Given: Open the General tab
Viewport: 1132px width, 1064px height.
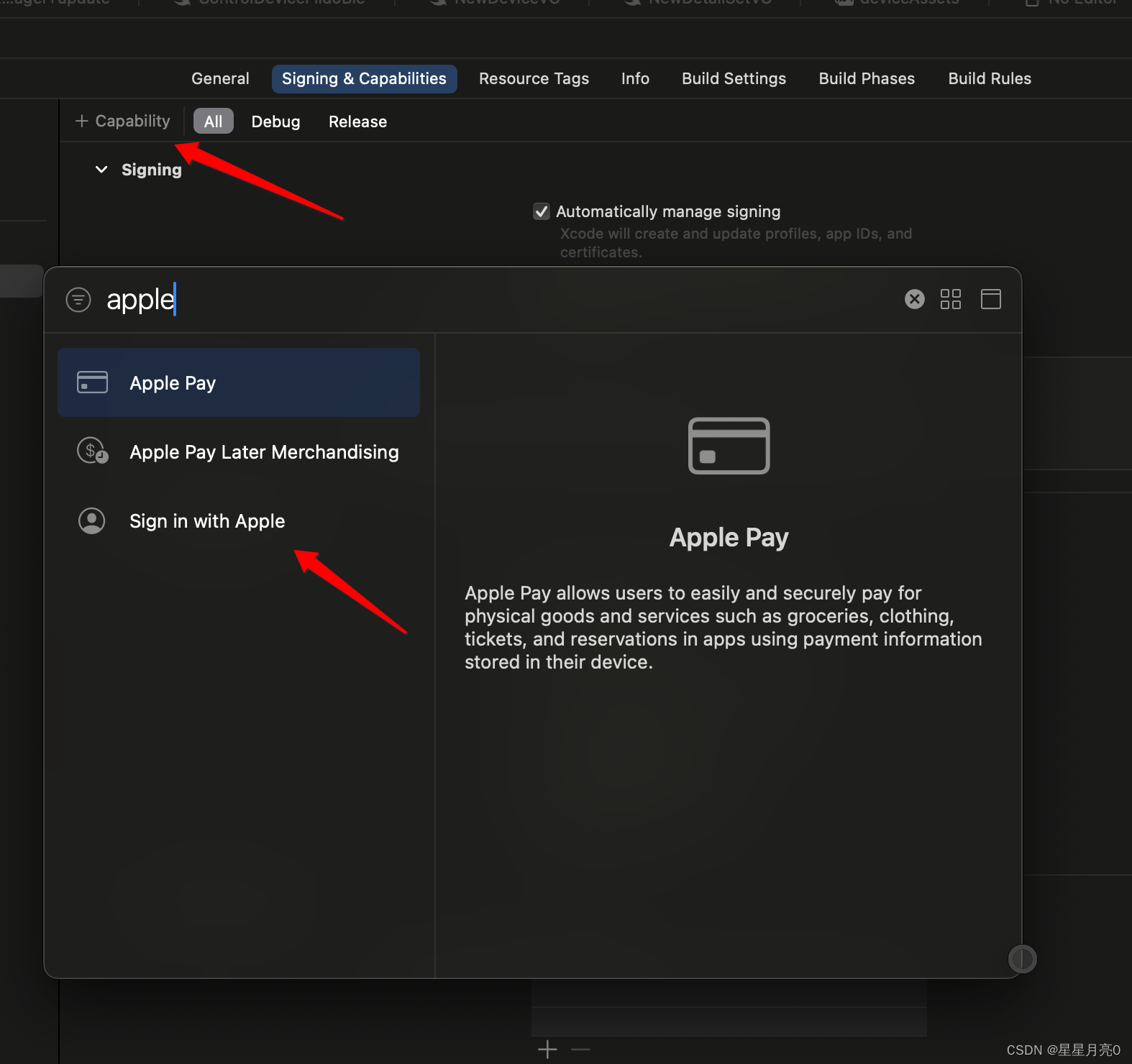Looking at the screenshot, I should pyautogui.click(x=220, y=78).
